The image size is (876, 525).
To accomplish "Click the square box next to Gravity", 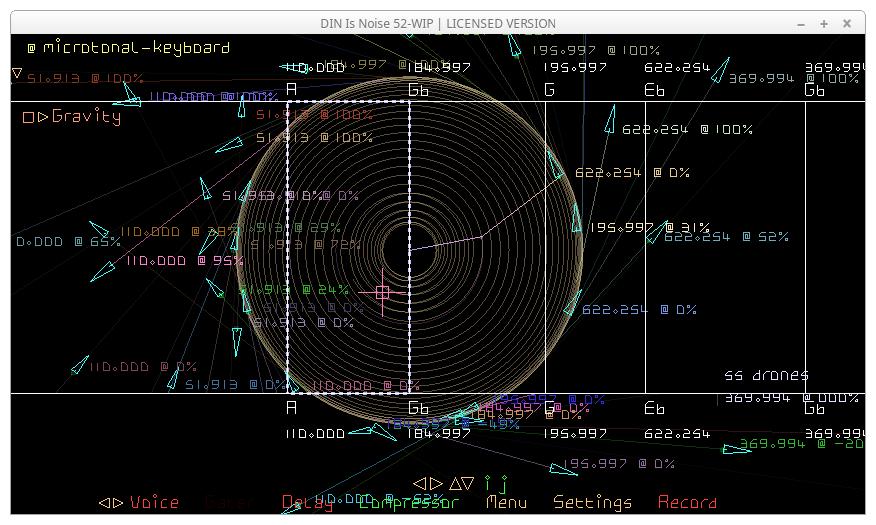I will click(29, 117).
